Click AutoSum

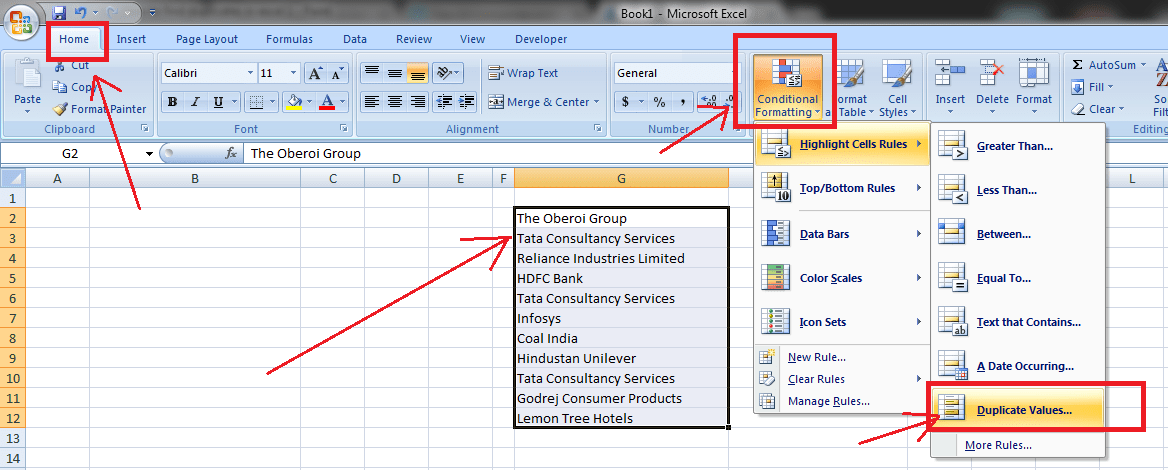[1103, 66]
